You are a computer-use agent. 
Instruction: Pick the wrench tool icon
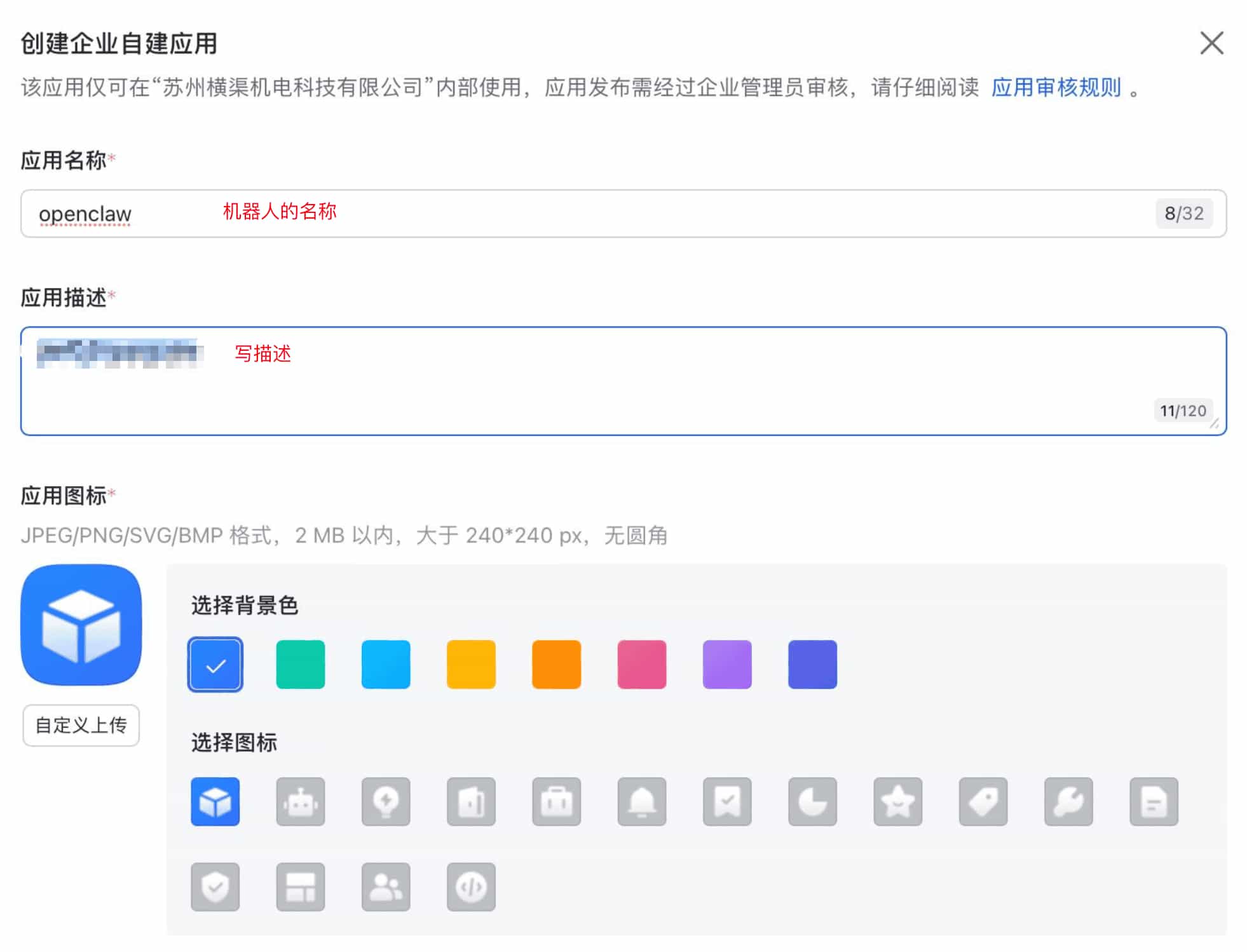click(x=1068, y=801)
